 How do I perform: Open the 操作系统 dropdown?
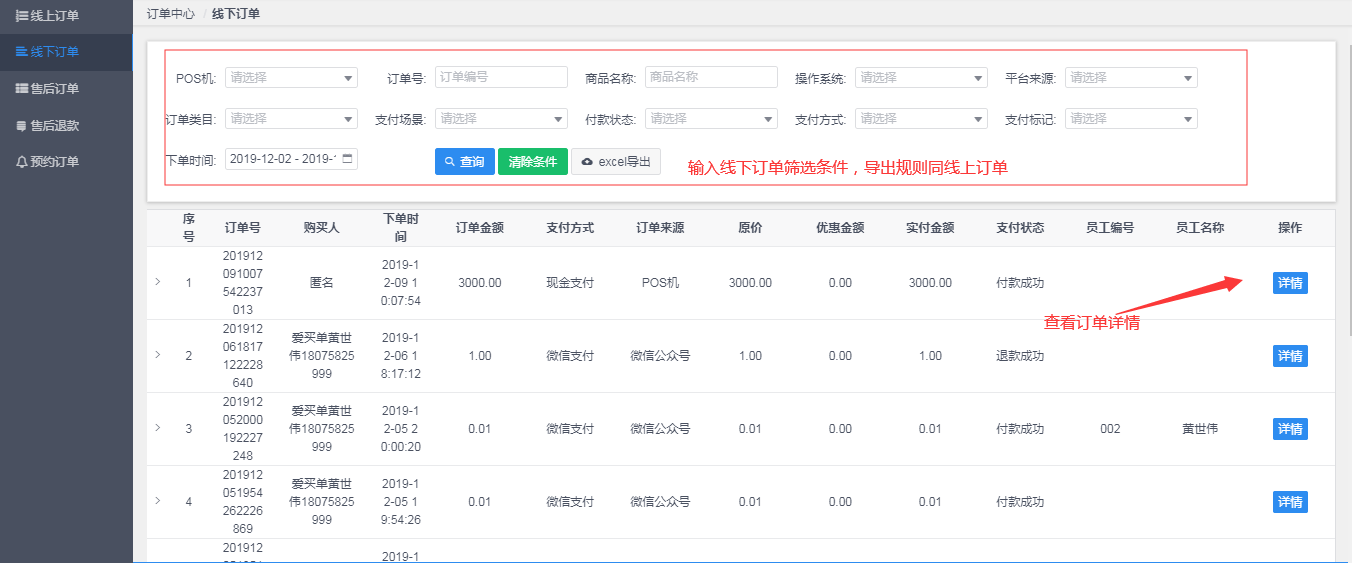pyautogui.click(x=921, y=77)
